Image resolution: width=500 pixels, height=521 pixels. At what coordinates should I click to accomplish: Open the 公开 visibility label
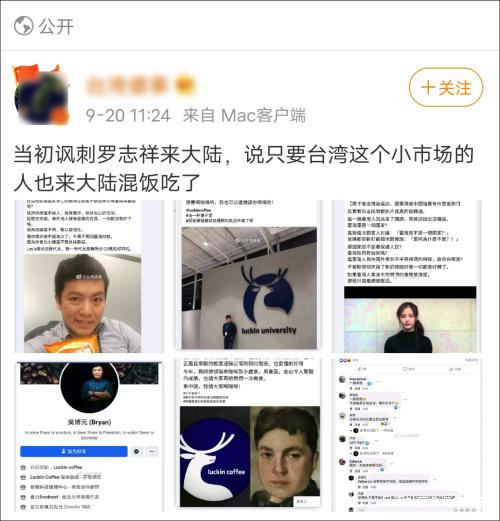[56, 26]
